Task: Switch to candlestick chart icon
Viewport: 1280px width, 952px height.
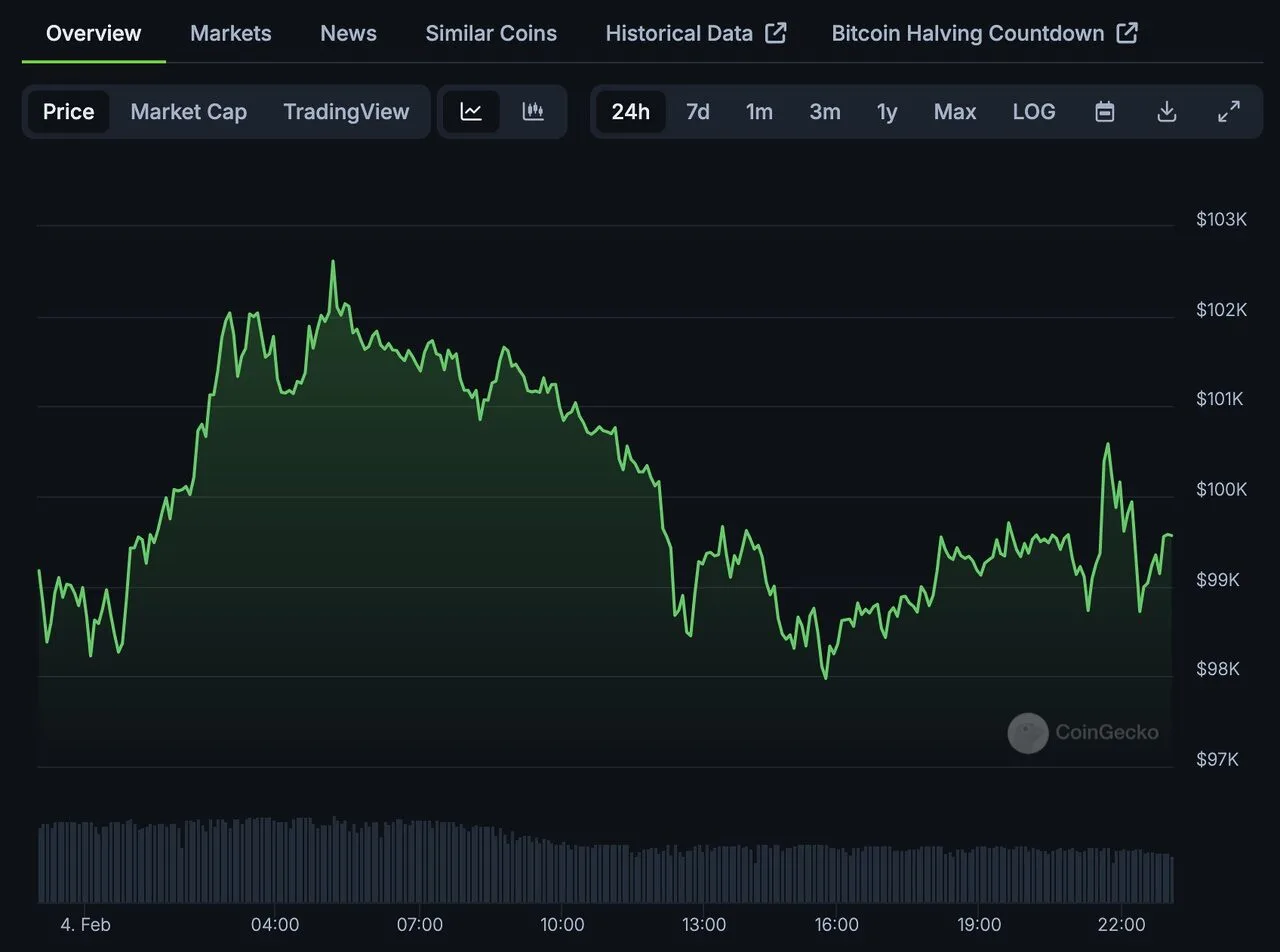Action: coord(533,111)
